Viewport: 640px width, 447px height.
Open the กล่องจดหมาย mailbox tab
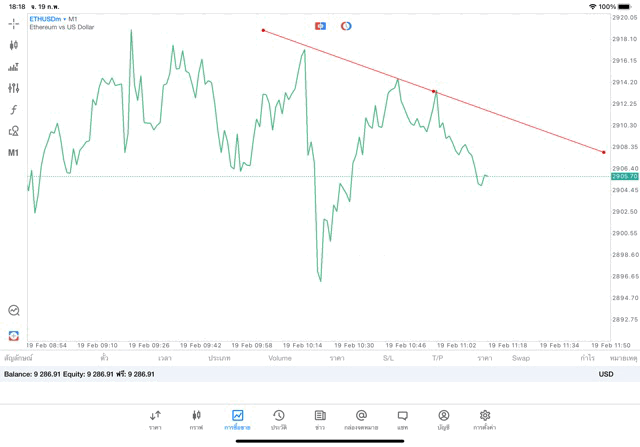point(361,419)
